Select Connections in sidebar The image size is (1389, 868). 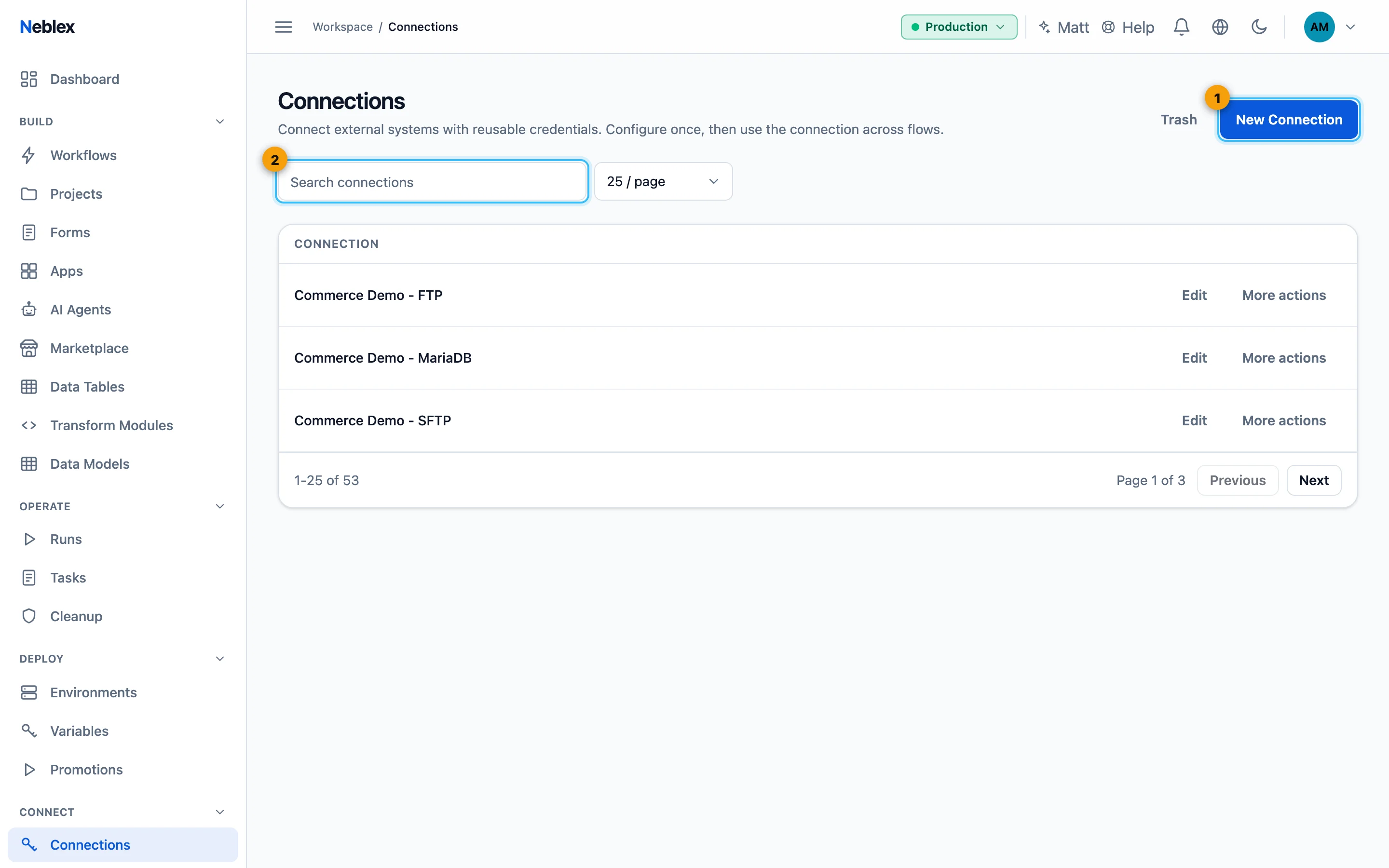pyautogui.click(x=123, y=844)
